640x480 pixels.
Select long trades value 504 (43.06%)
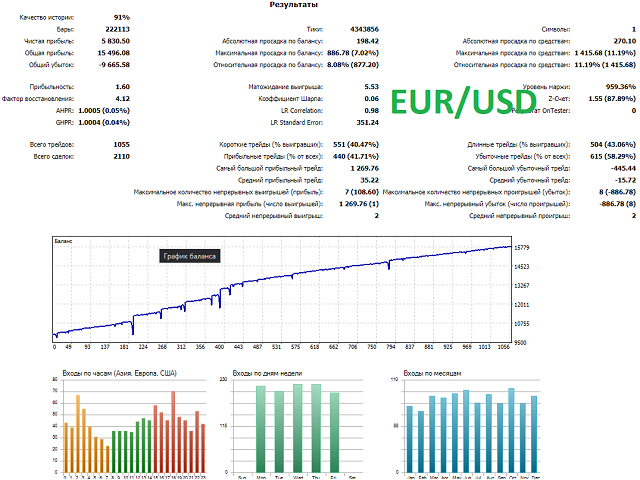613,145
